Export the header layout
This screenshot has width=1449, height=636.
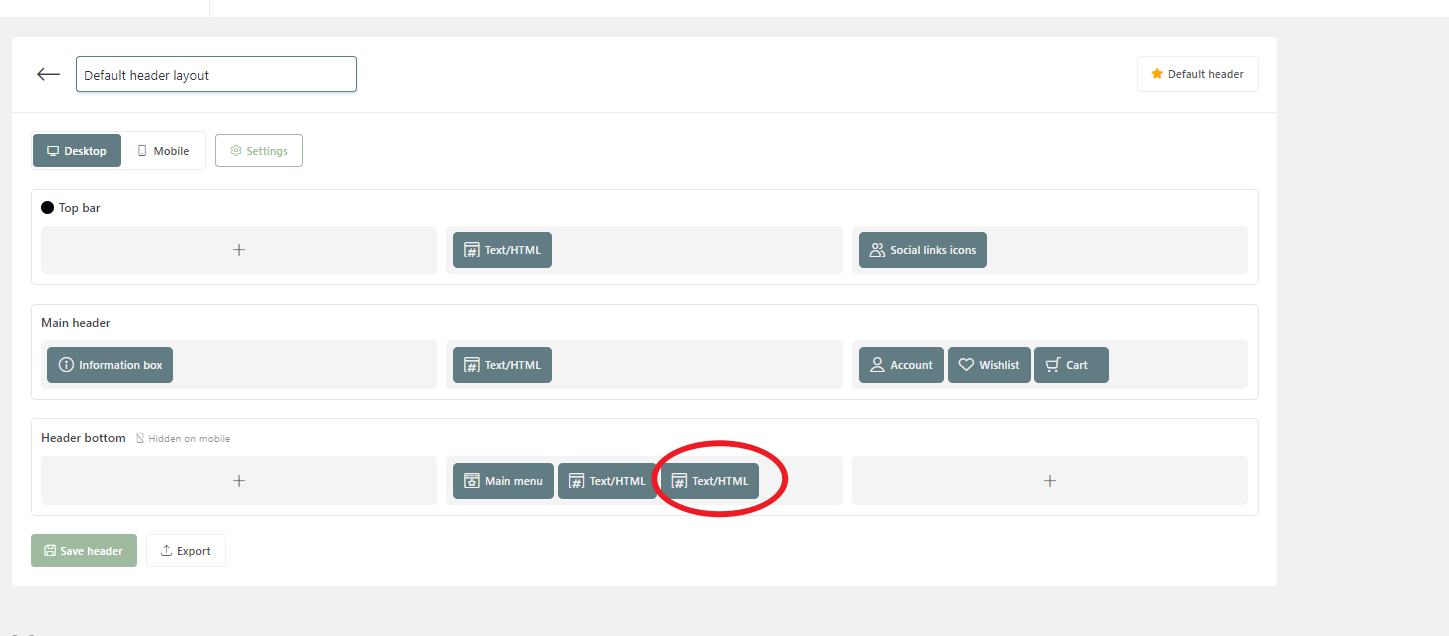click(x=185, y=550)
